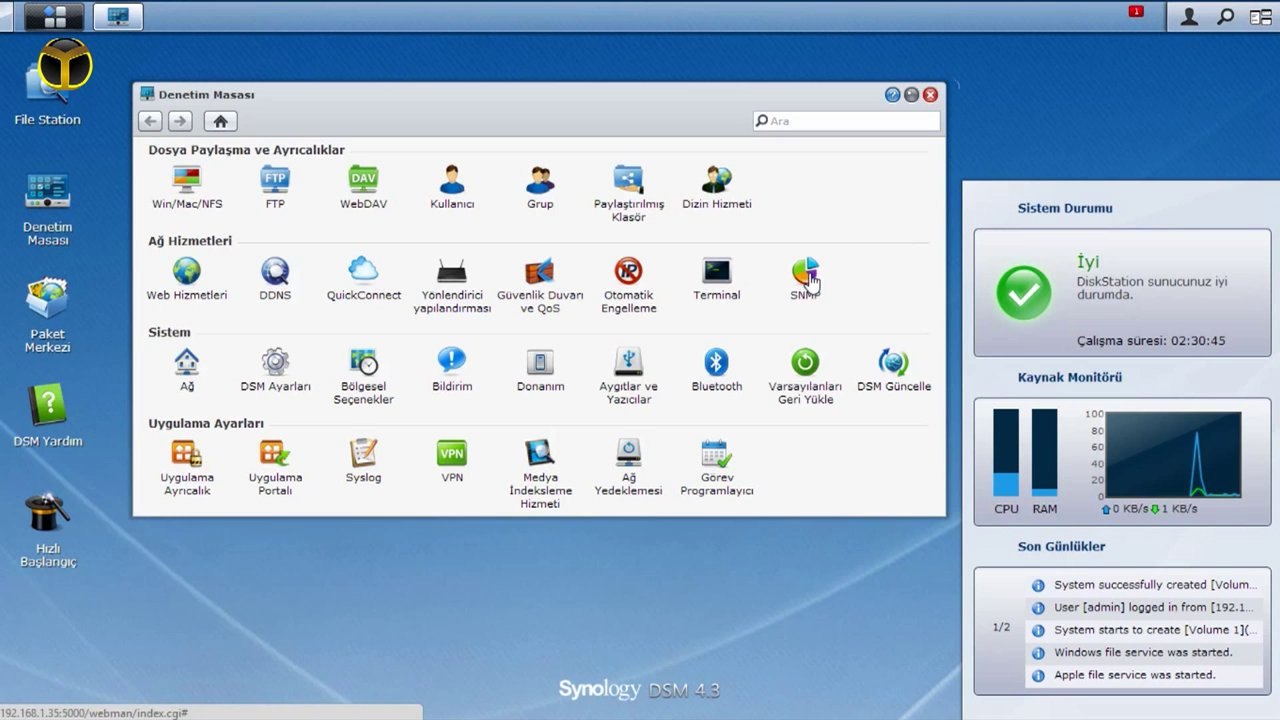Open Ağ Yedeklemesi network backup
The width and height of the screenshot is (1280, 720).
click(x=628, y=467)
